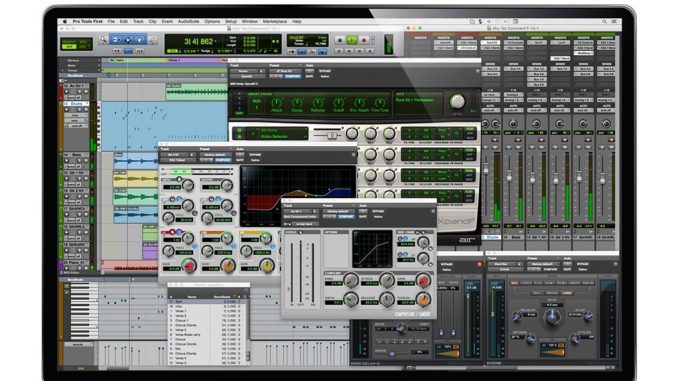The width and height of the screenshot is (678, 381).
Task: Click the compressor Attack knob
Action: click(387, 280)
